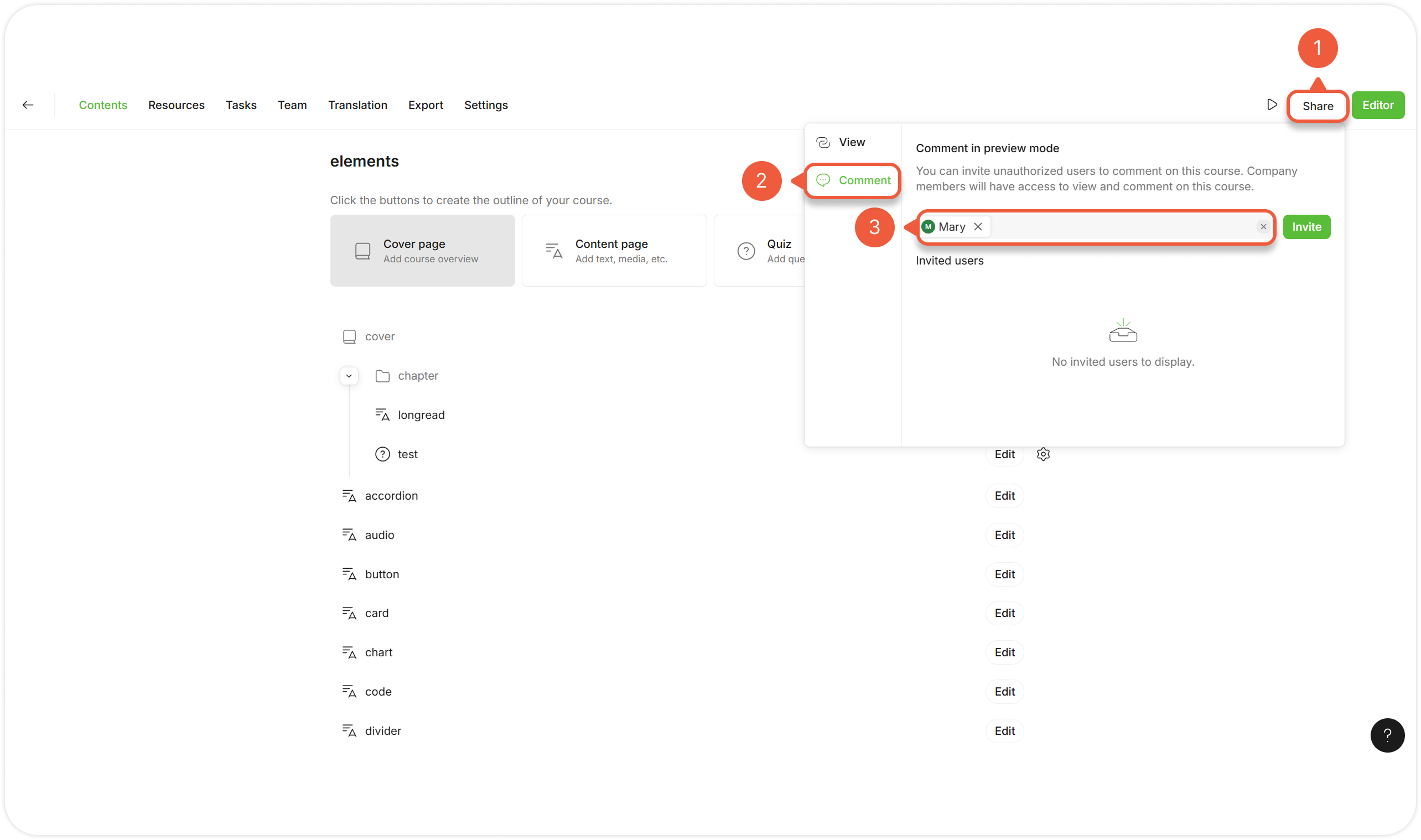Viewport: 1421px width, 840px height.
Task: Collapse the chapter section chevron
Action: (349, 376)
